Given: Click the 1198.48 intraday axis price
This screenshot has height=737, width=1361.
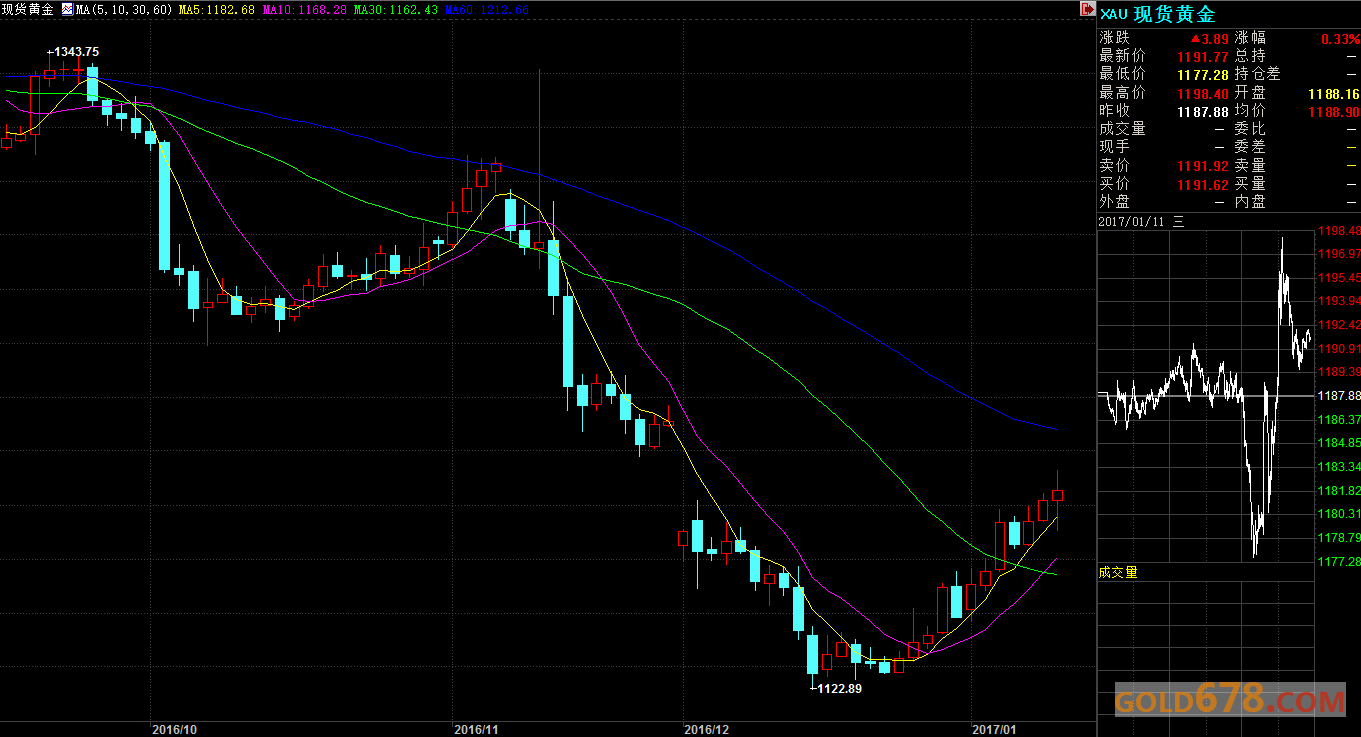Looking at the screenshot, I should [x=1339, y=231].
